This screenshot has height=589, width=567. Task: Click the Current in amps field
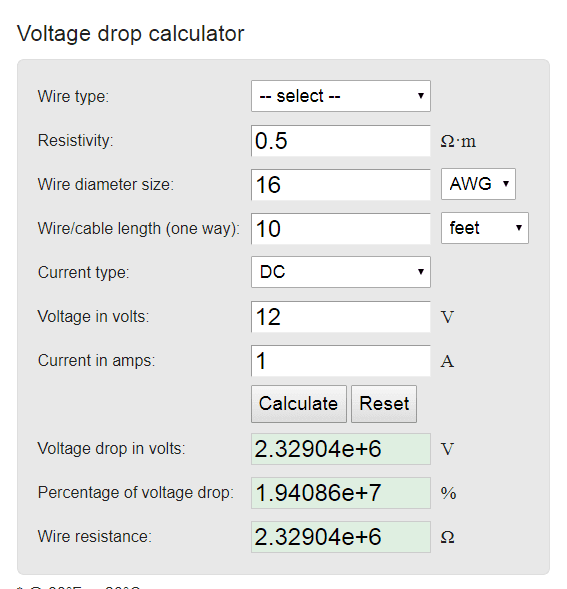[340, 361]
